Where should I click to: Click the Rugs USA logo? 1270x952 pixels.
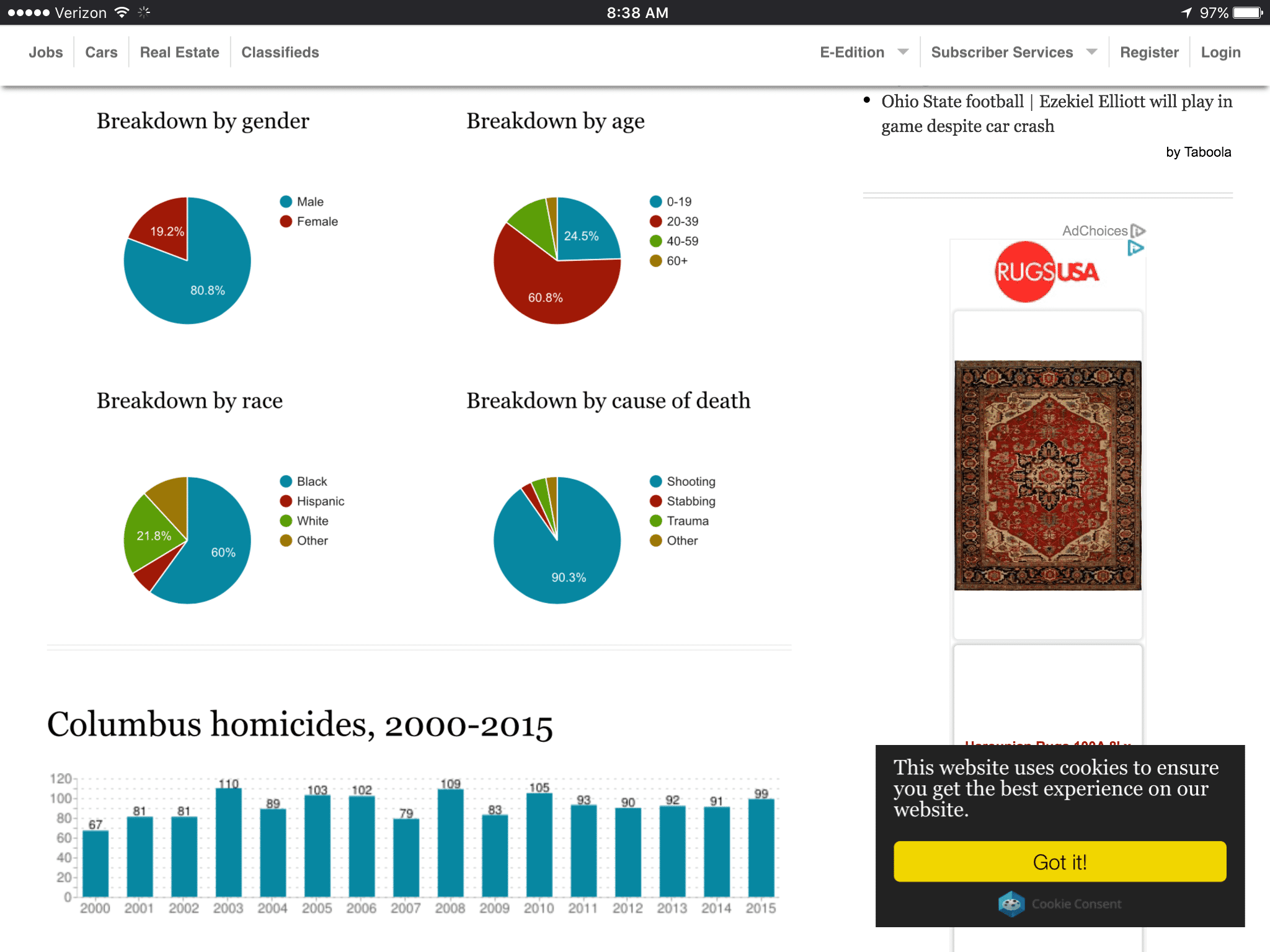(x=1047, y=272)
